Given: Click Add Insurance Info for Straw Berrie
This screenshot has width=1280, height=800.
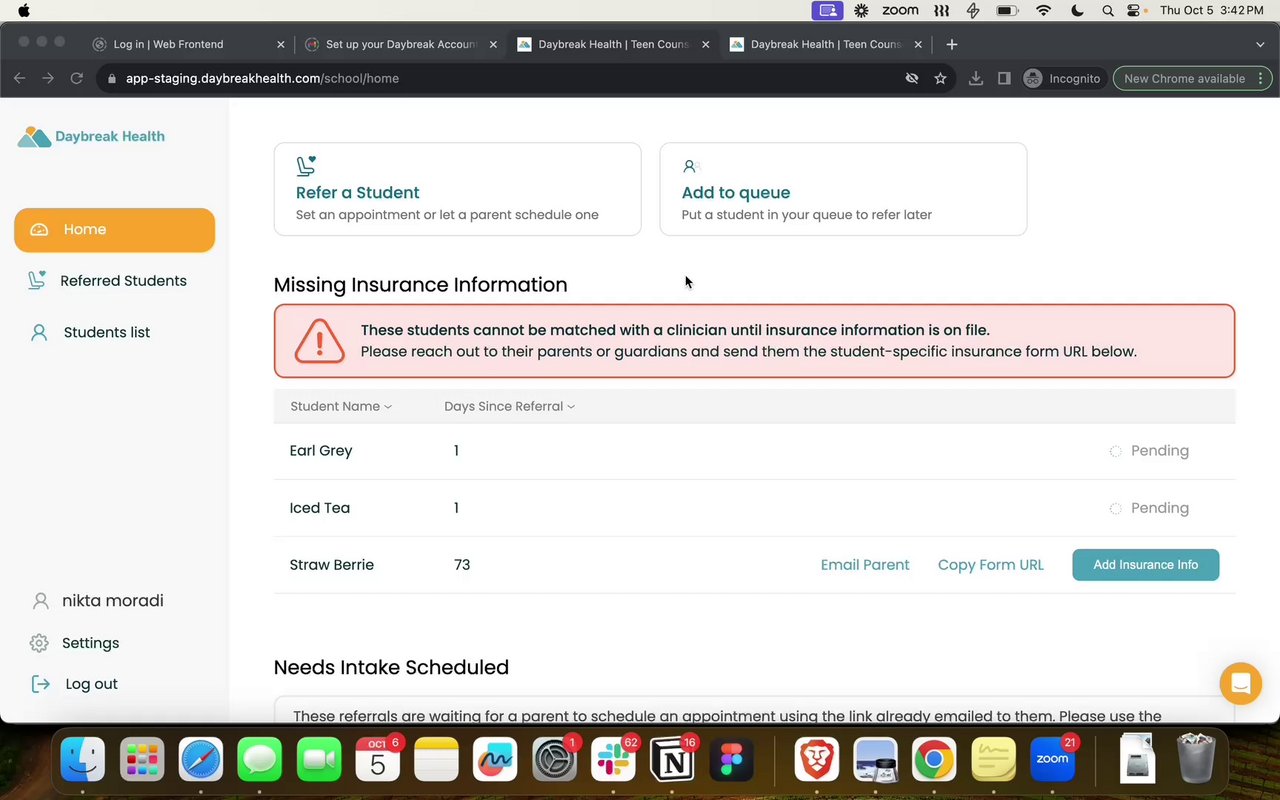Looking at the screenshot, I should (x=1145, y=565).
